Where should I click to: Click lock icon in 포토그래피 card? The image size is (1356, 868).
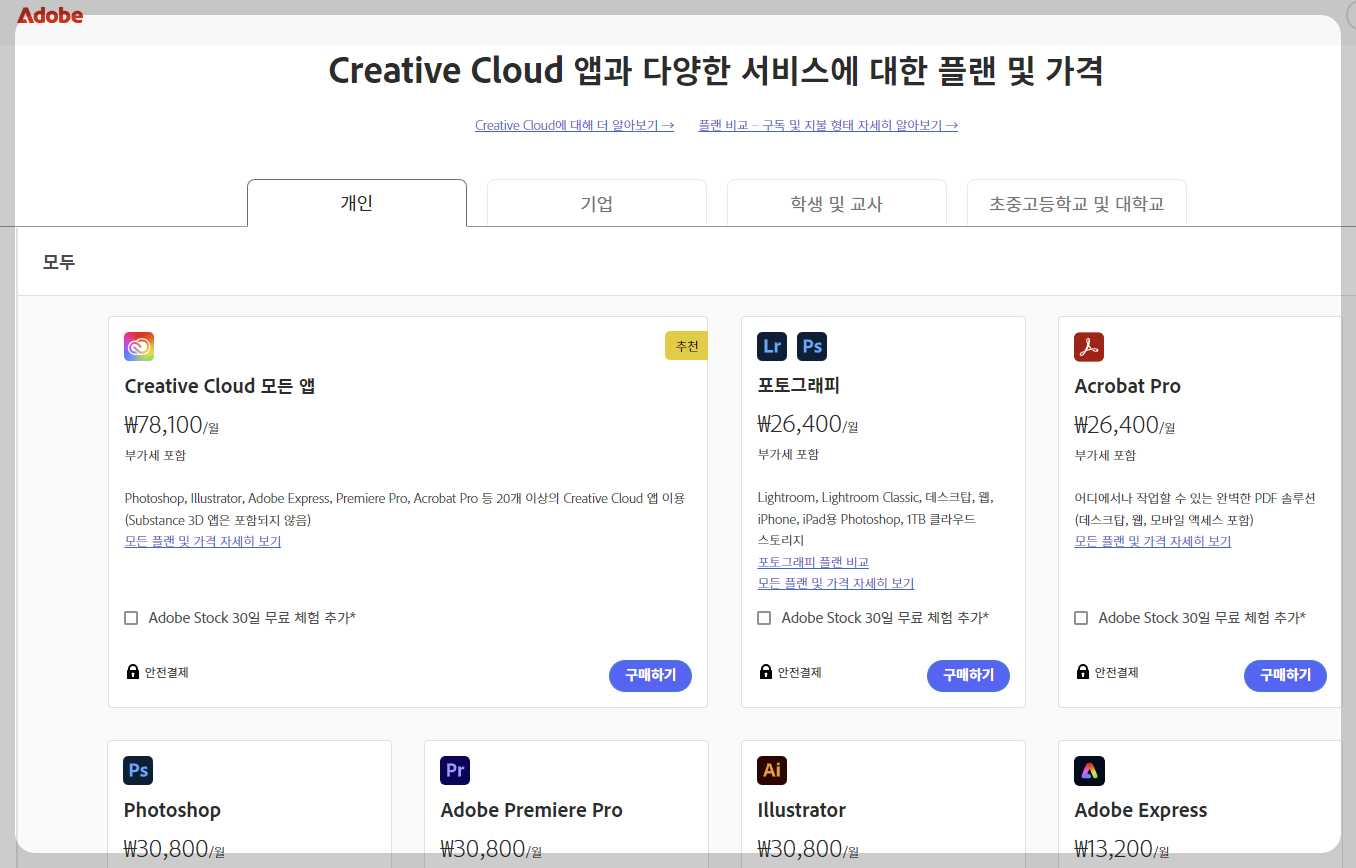click(765, 672)
